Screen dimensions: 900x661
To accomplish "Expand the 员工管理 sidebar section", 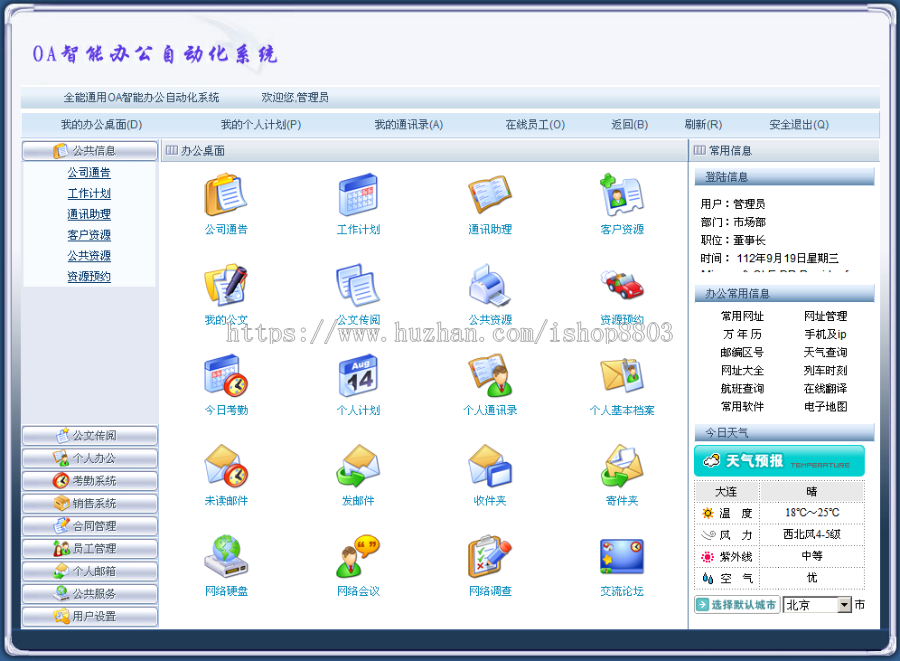I will (90, 549).
